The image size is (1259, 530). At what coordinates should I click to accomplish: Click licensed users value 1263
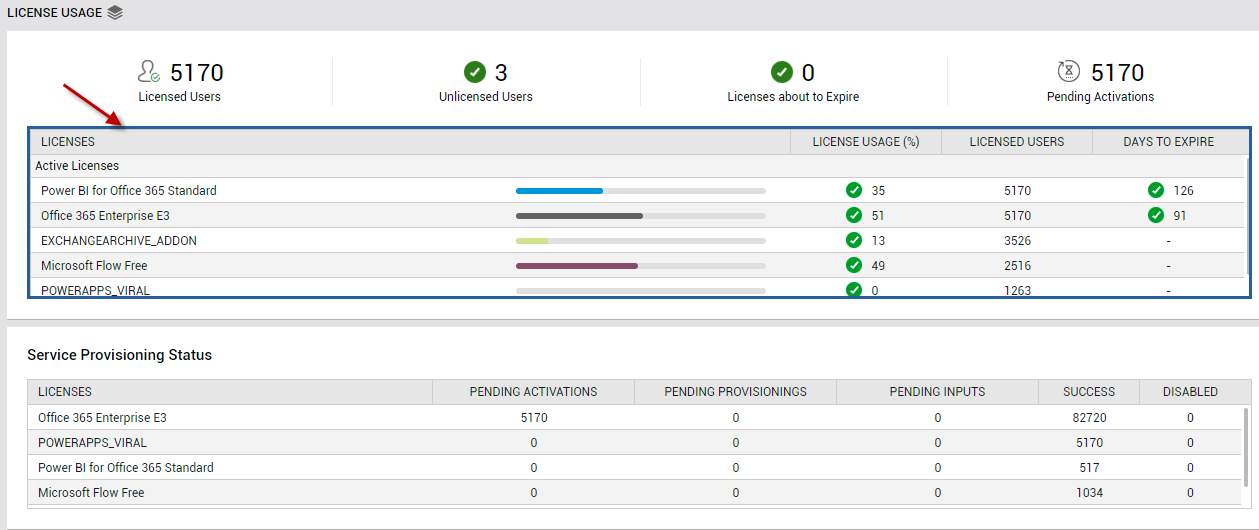pyautogui.click(x=1017, y=290)
